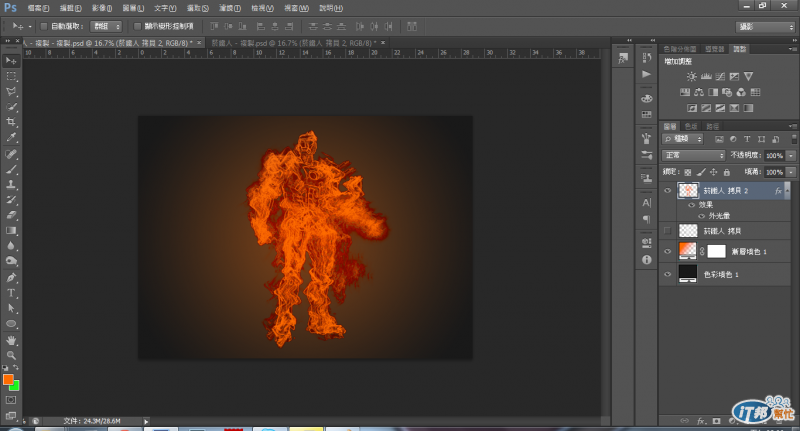
Task: Open the Fill slider arrow
Action: (791, 172)
